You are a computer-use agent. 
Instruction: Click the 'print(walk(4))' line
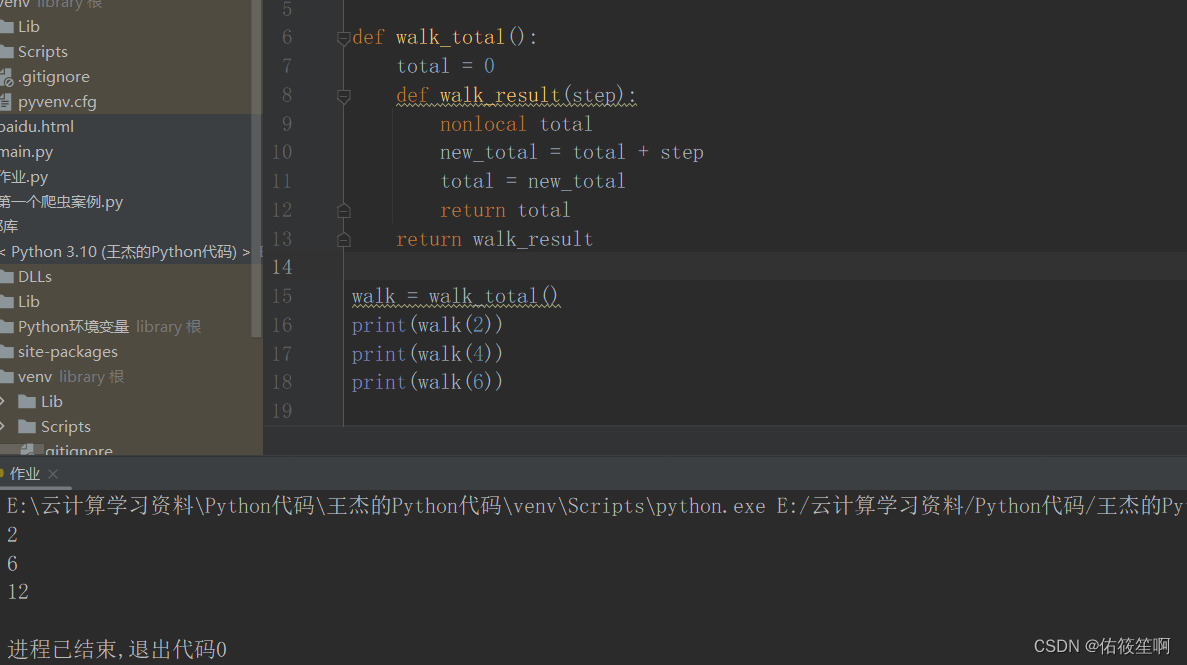click(427, 354)
